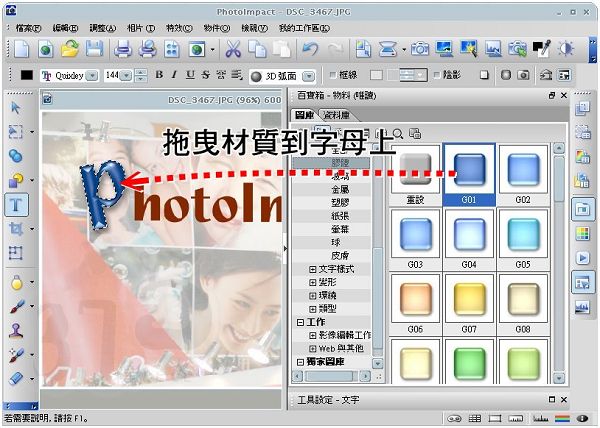Open the 3D 弧面 mode dropdown
Viewport: 600px width, 428px height.
click(308, 76)
